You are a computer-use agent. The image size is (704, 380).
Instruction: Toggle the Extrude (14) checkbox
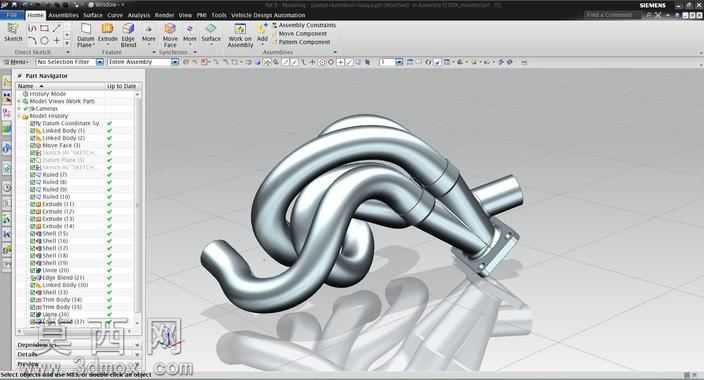32,226
